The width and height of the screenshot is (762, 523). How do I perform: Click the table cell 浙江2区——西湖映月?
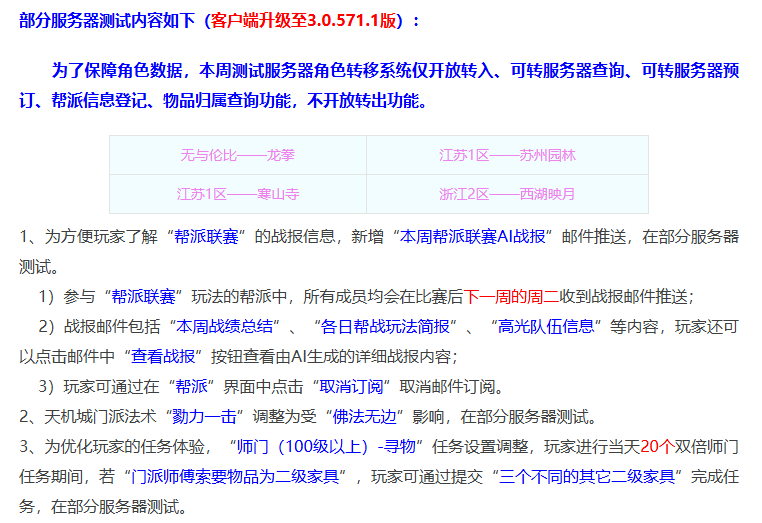[507, 194]
